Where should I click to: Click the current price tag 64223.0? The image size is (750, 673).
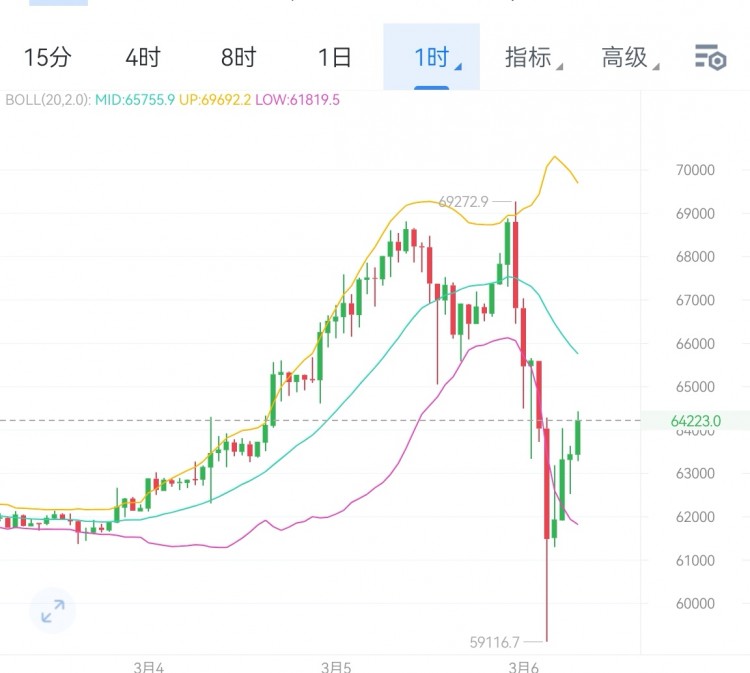tap(695, 421)
